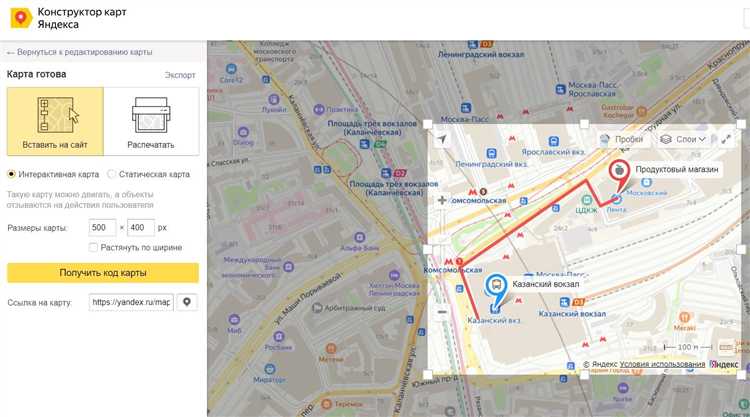
Task: Click the Яндекс logo on map preview
Action: point(724,364)
